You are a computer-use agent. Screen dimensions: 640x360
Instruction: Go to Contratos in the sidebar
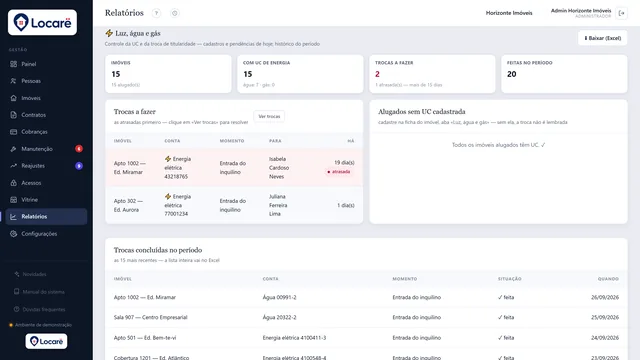point(47,115)
